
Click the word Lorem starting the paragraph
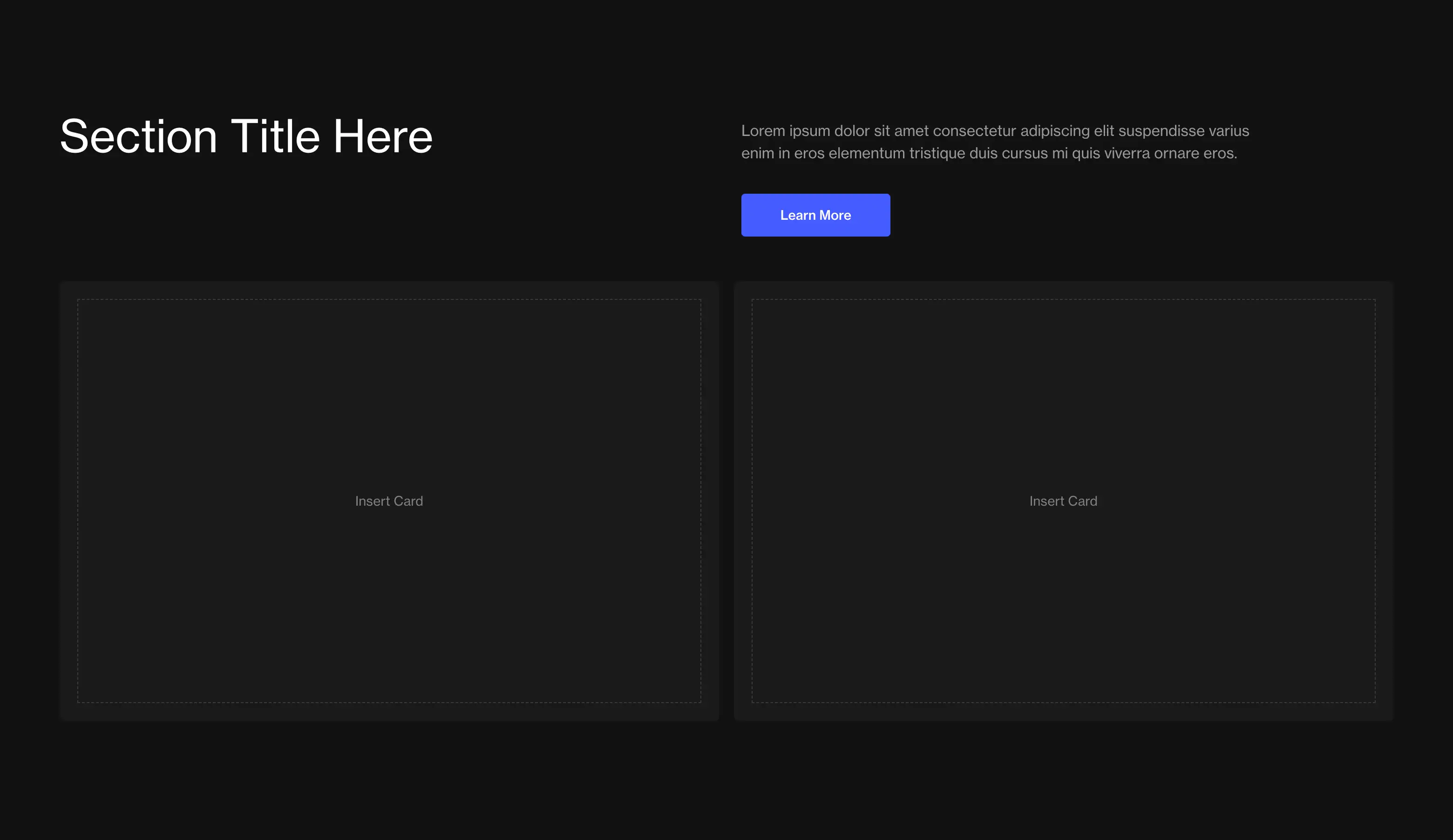click(x=762, y=131)
